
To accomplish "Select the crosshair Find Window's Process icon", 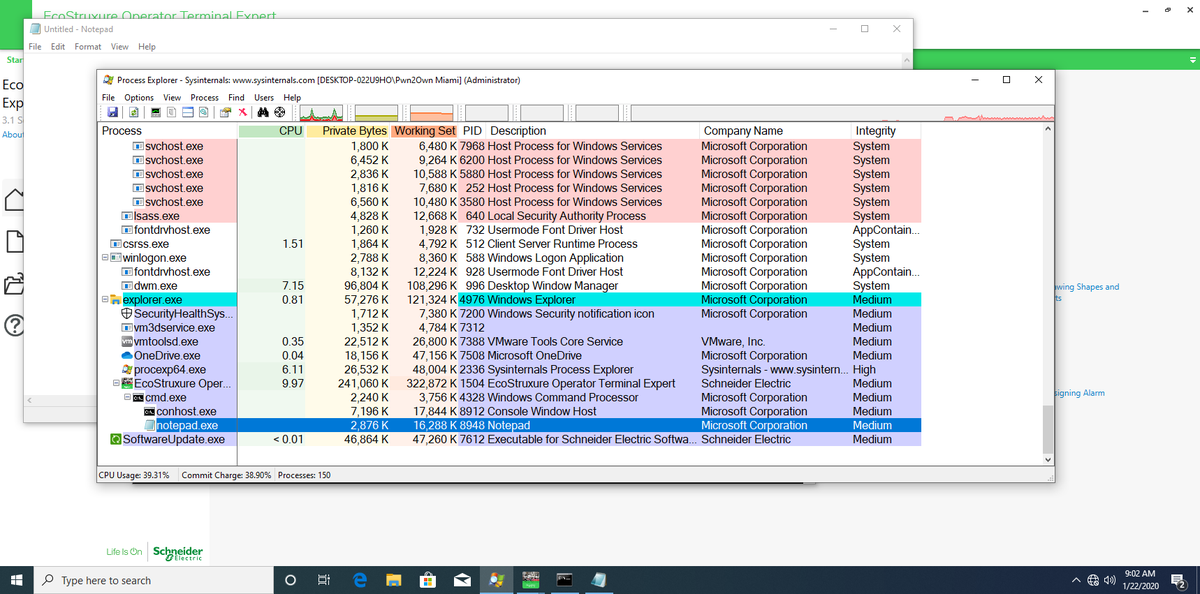I will 279,112.
